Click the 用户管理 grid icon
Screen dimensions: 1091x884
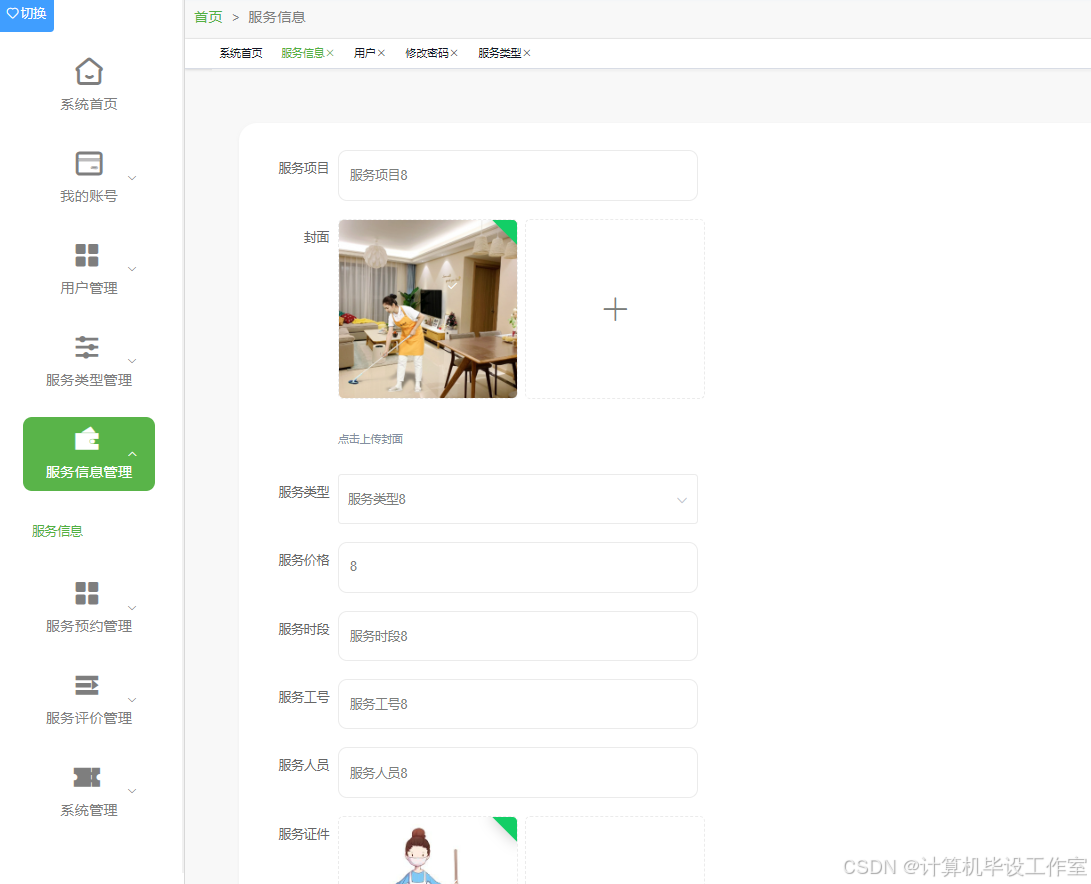click(87, 255)
